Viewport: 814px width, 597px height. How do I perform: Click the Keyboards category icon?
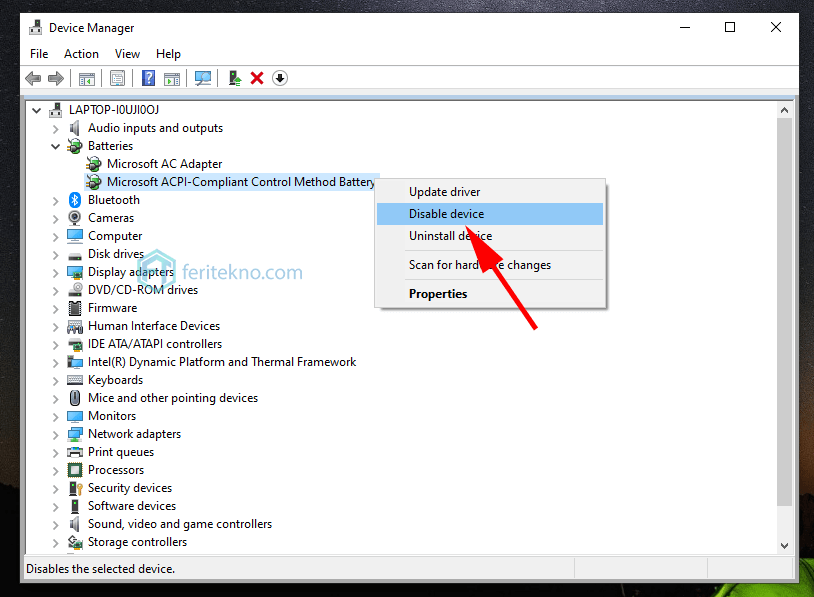pyautogui.click(x=75, y=380)
